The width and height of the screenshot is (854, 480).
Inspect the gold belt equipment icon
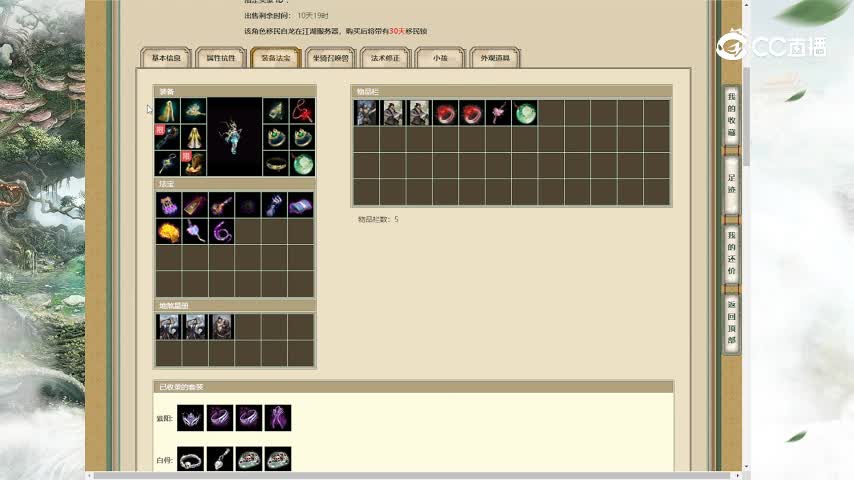276,163
